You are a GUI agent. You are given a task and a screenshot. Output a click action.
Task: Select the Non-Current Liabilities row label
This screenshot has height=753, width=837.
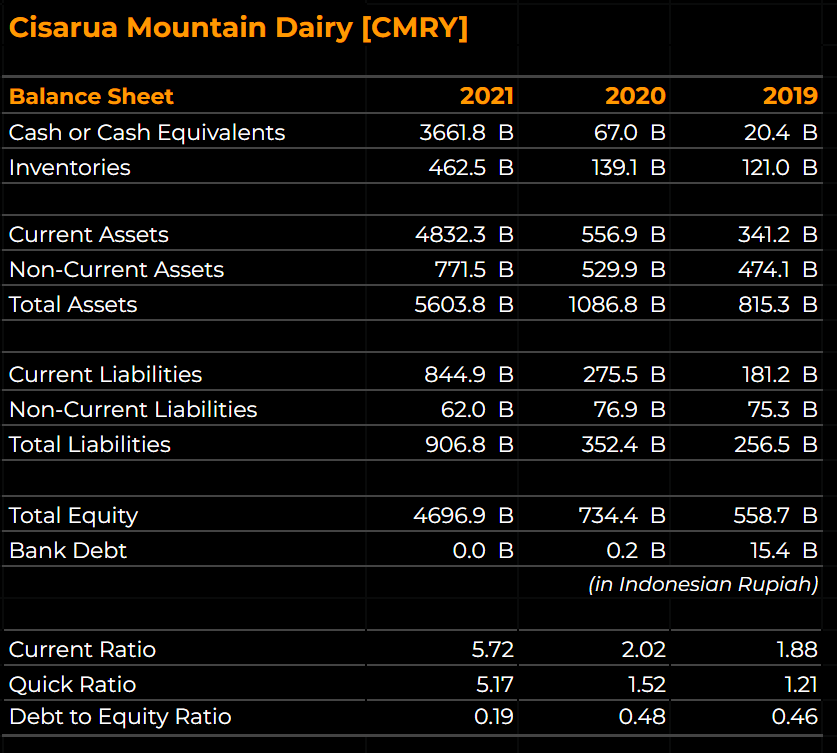(133, 410)
